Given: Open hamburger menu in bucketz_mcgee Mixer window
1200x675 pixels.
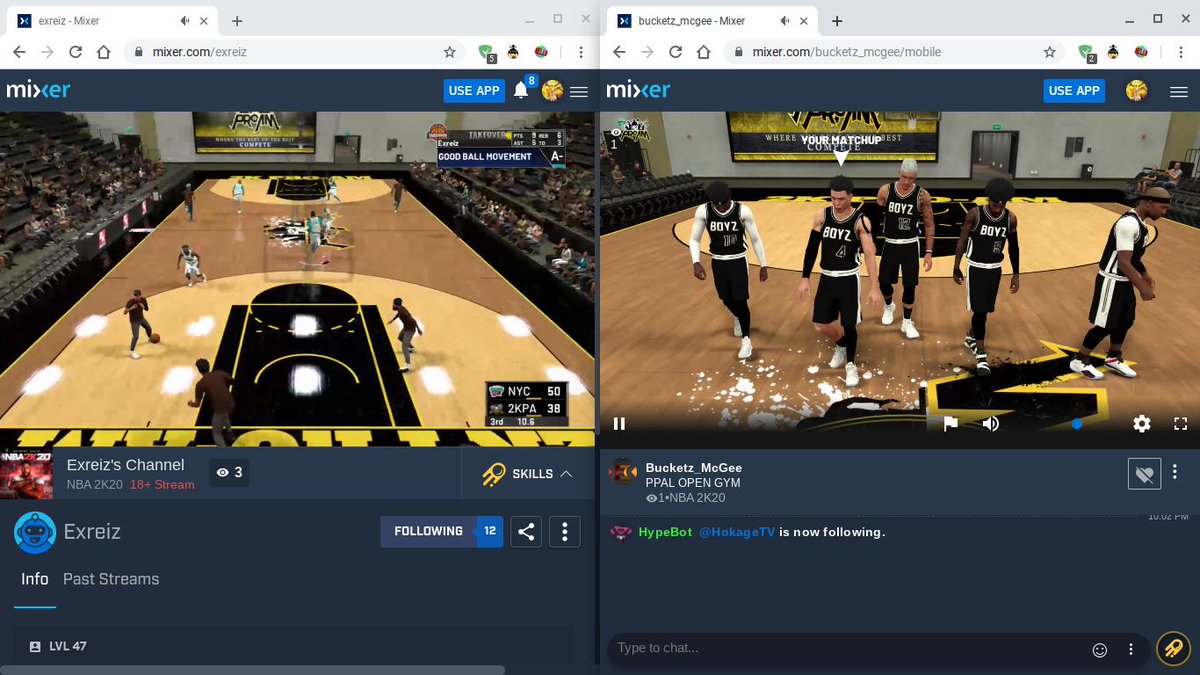Looking at the screenshot, I should [1179, 91].
